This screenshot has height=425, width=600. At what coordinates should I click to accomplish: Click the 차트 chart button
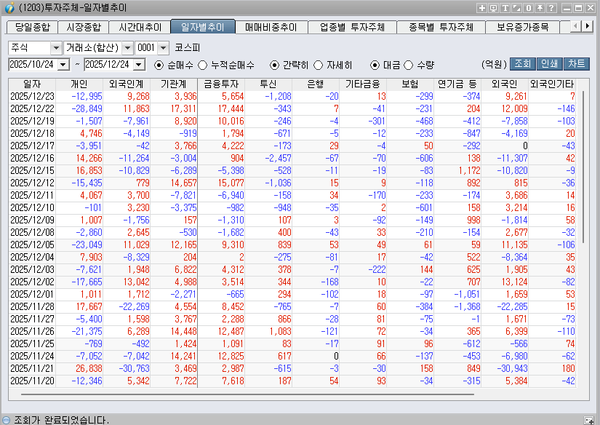578,63
